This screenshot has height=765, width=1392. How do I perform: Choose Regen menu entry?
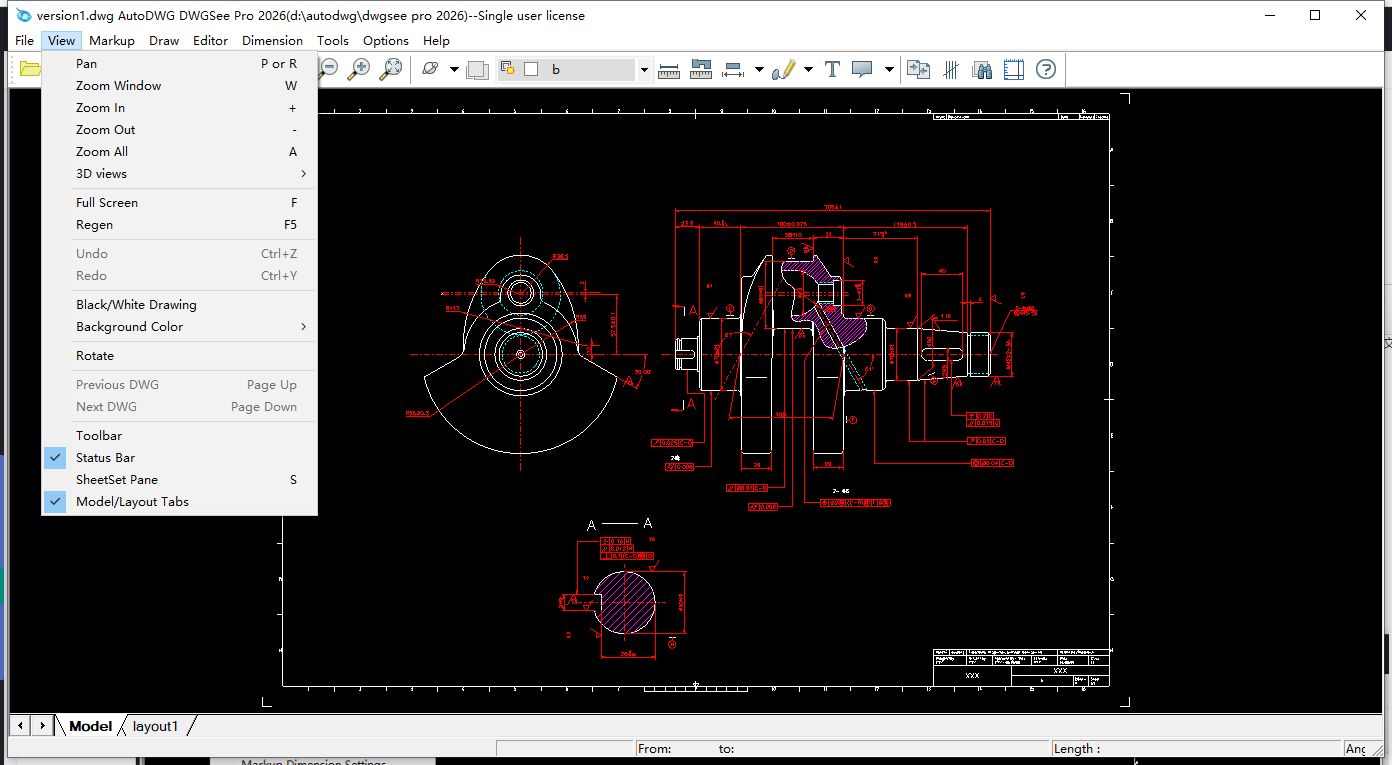[180, 225]
